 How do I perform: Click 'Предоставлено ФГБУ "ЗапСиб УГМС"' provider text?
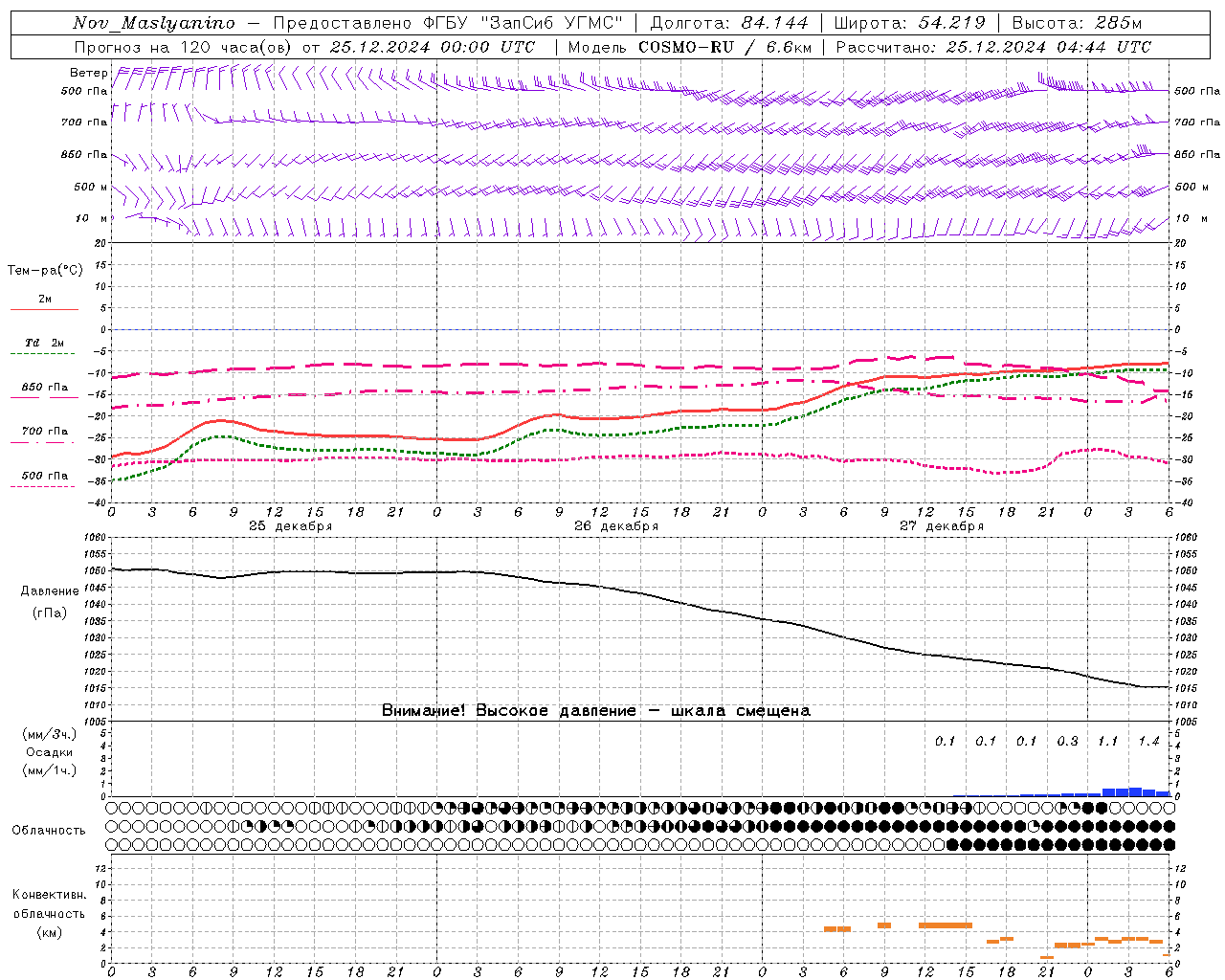(x=449, y=23)
